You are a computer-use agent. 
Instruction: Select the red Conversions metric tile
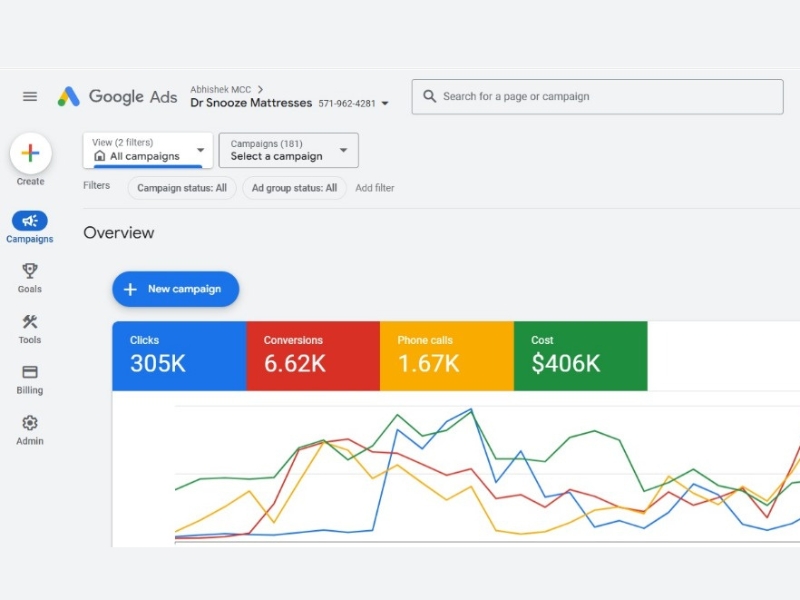[313, 356]
